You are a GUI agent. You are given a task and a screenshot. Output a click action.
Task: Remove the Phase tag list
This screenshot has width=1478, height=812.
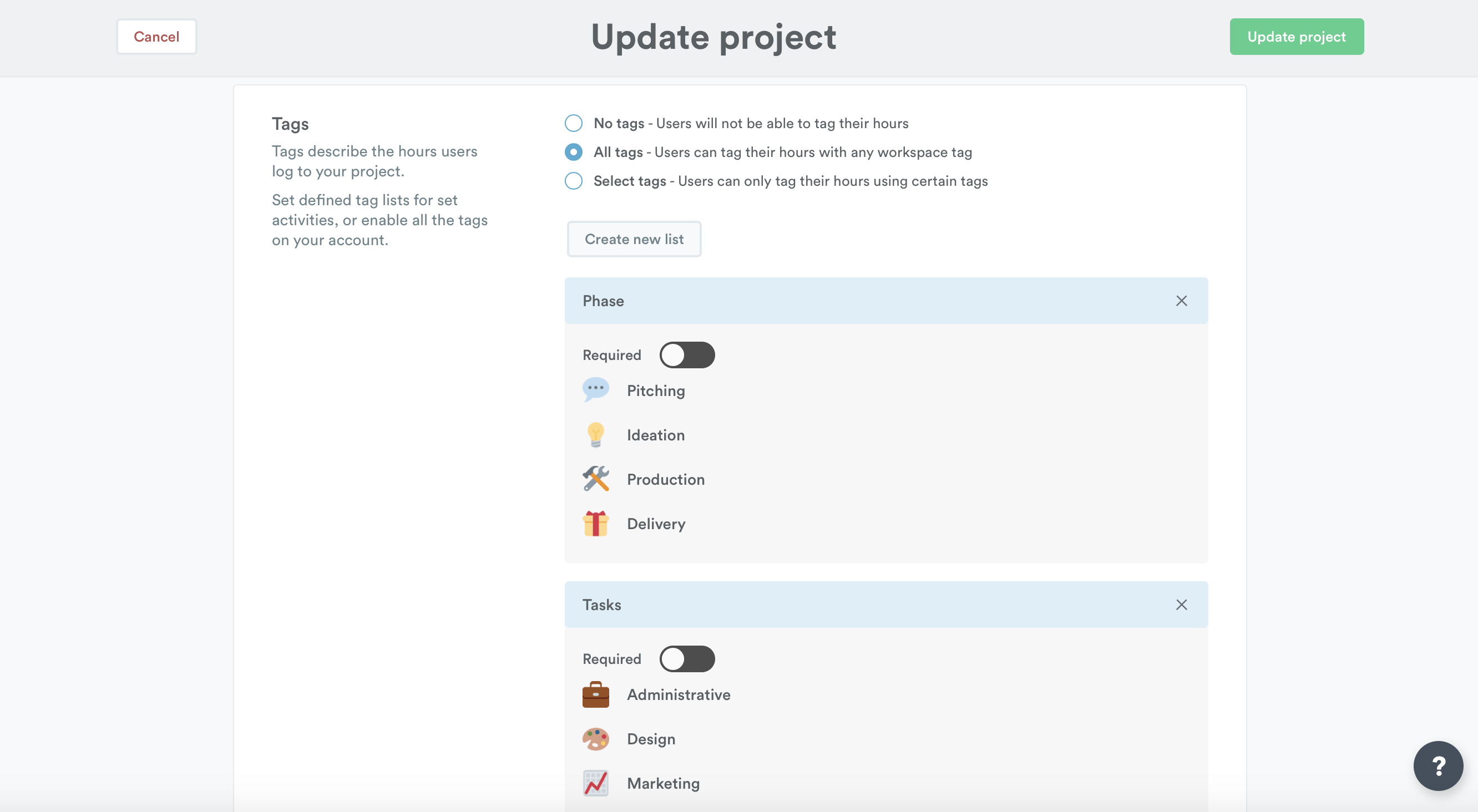coord(1181,301)
